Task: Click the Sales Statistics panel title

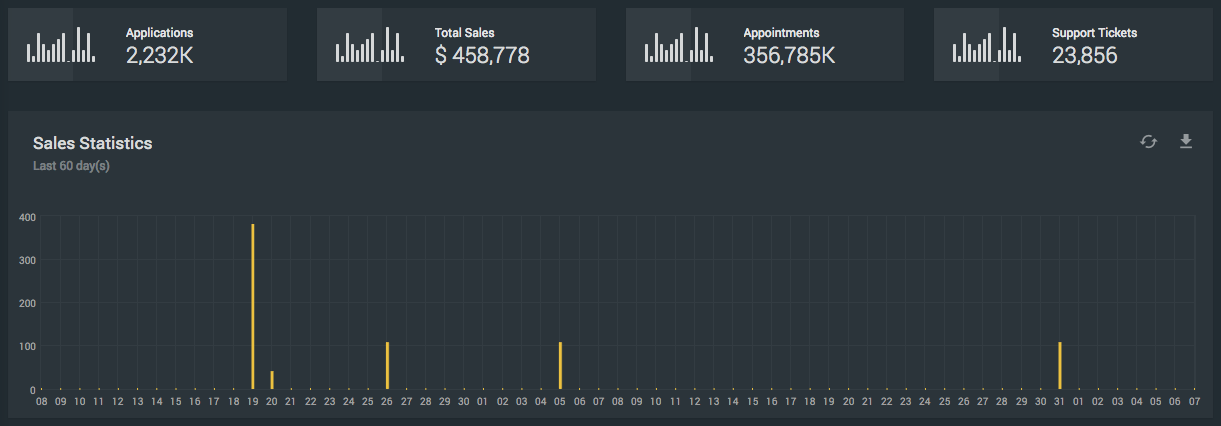Action: click(92, 143)
